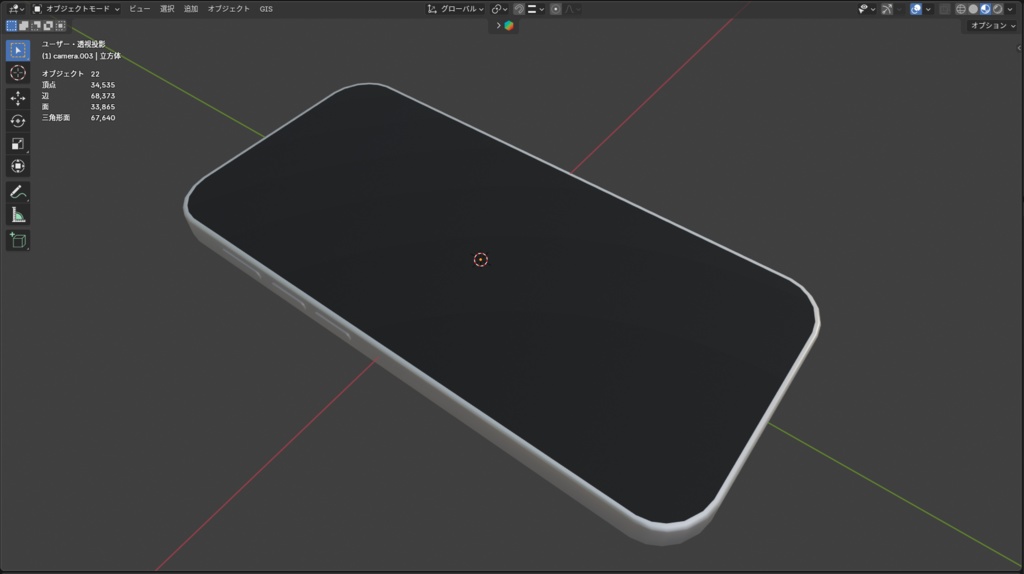The height and width of the screenshot is (574, 1024).
Task: Click the vertex count 34,535
Action: (x=103, y=85)
